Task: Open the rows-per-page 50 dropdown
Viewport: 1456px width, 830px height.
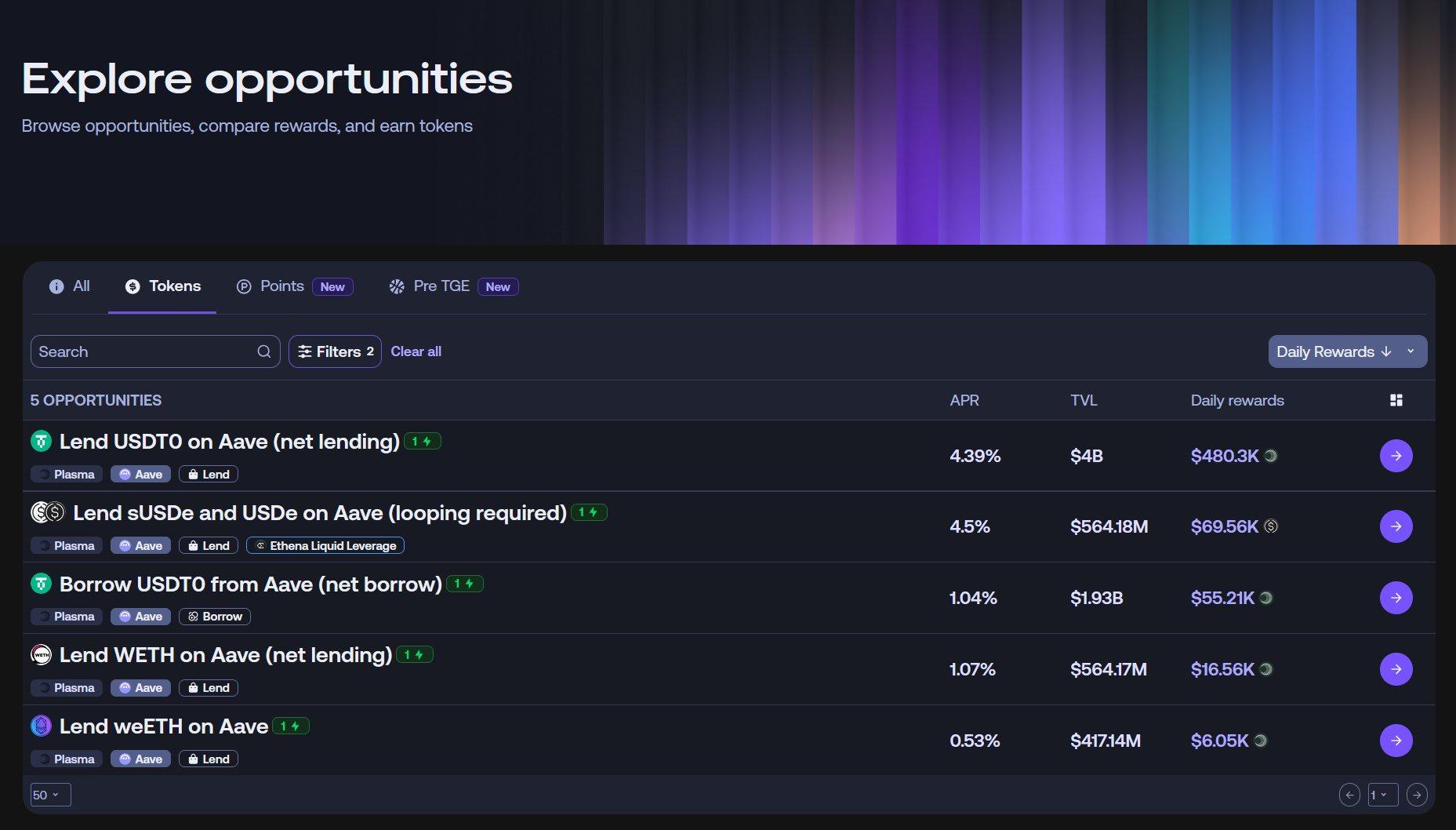Action: (x=49, y=794)
